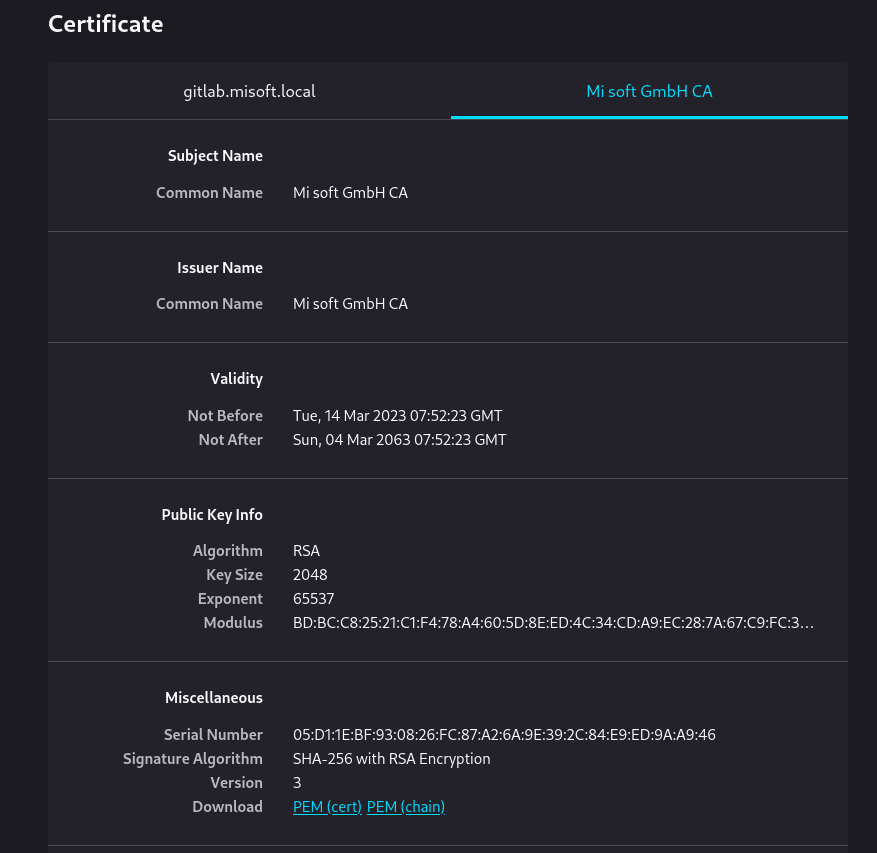This screenshot has width=877, height=853.
Task: Download the PEM (cert) file
Action: [327, 807]
